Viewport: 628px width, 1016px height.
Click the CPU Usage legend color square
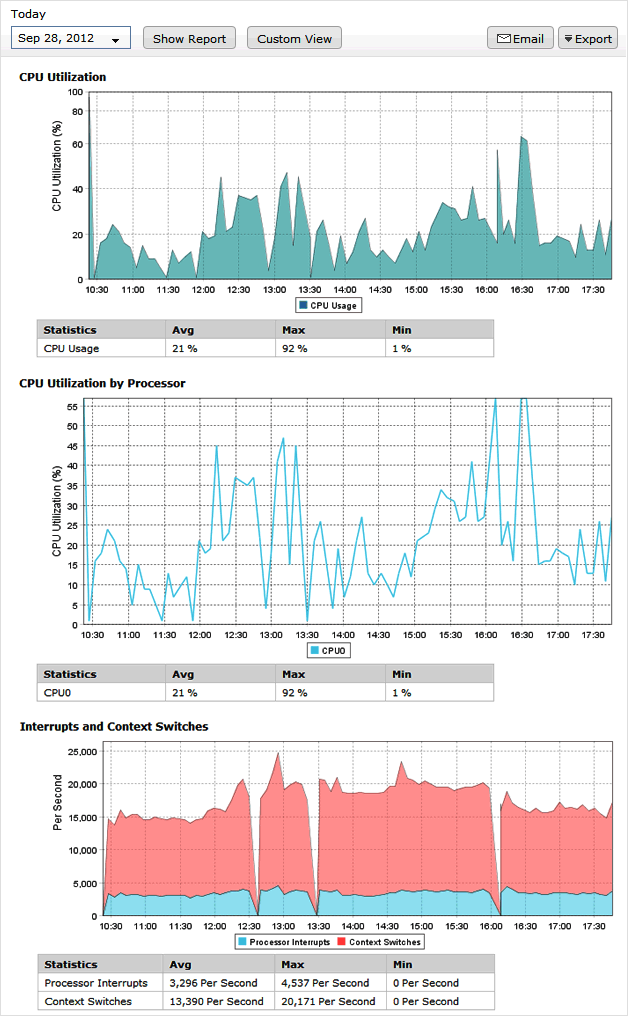point(303,306)
